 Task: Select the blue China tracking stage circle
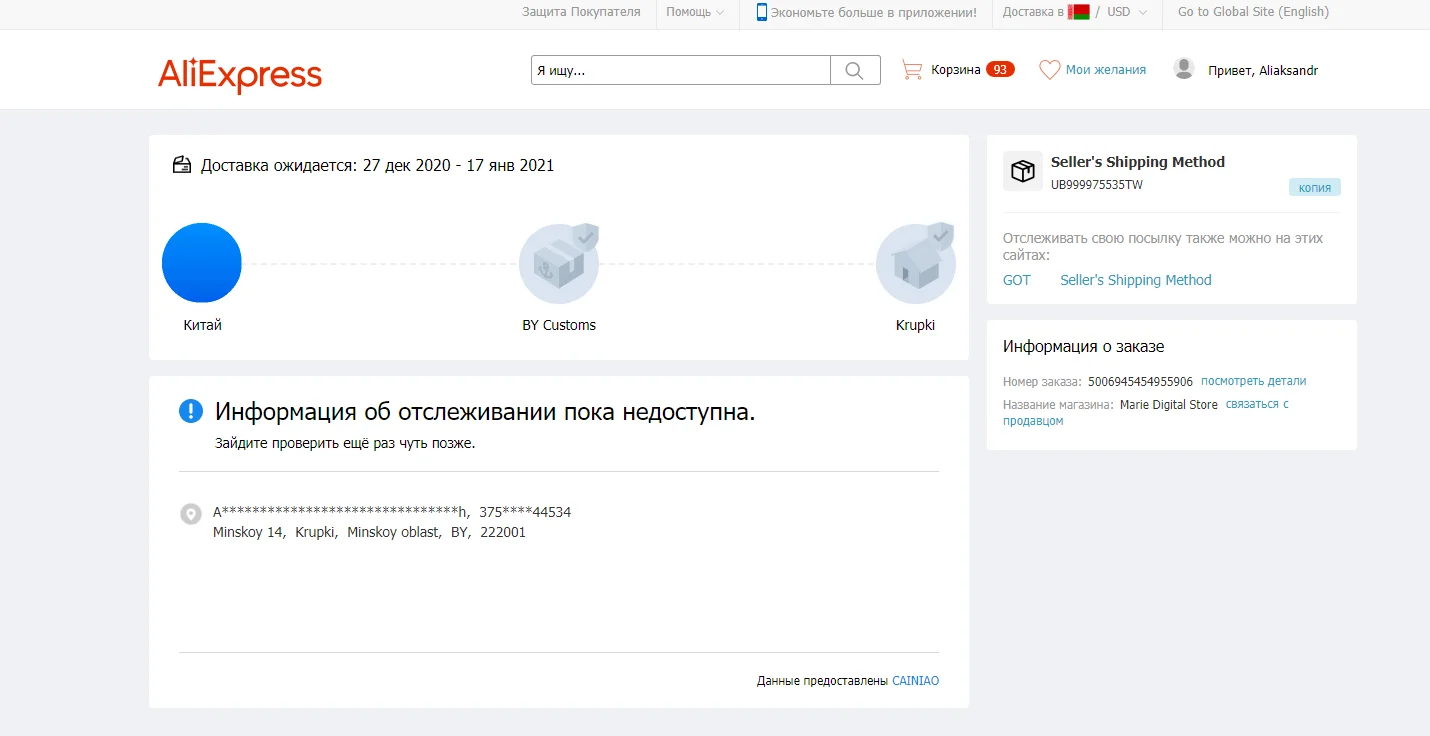pyautogui.click(x=202, y=263)
